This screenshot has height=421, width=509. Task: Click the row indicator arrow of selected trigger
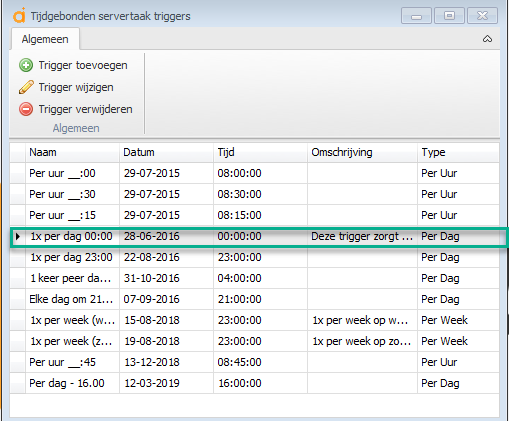[18, 236]
